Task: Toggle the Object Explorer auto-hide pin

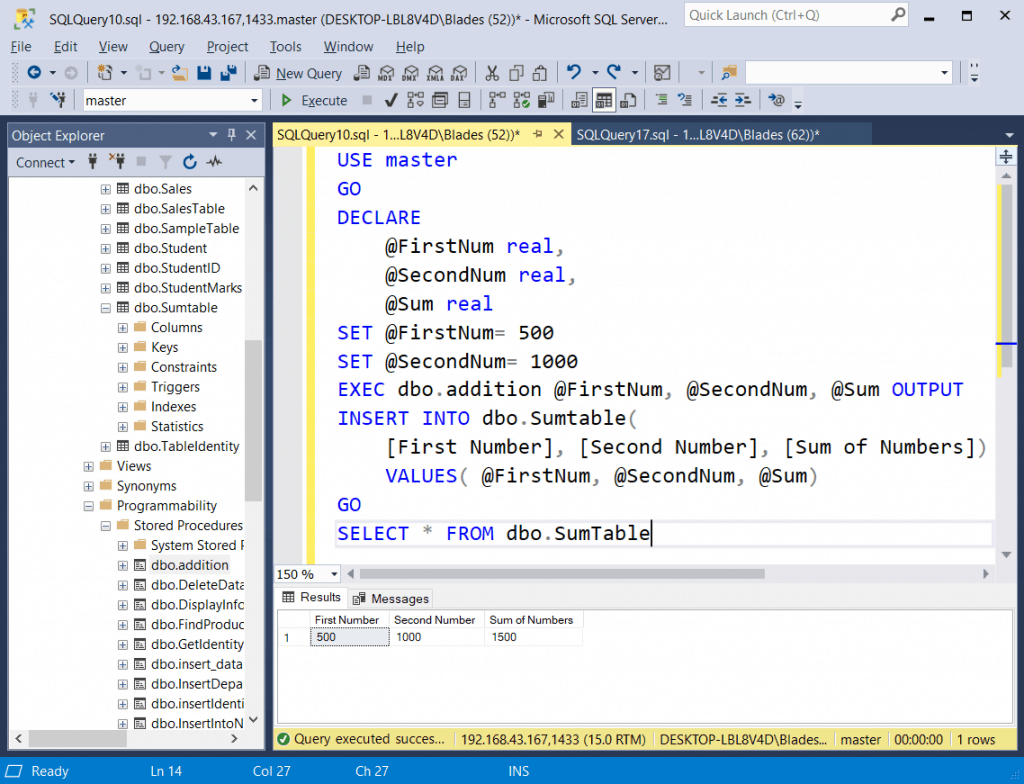Action: click(x=232, y=134)
